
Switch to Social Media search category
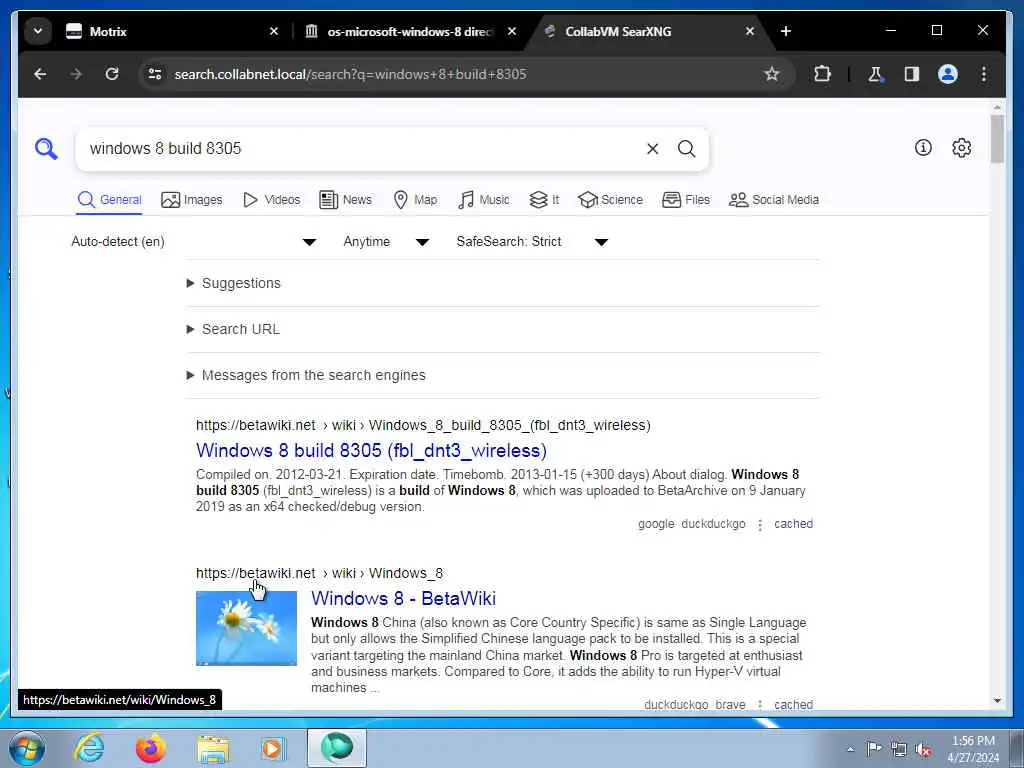pyautogui.click(x=774, y=200)
